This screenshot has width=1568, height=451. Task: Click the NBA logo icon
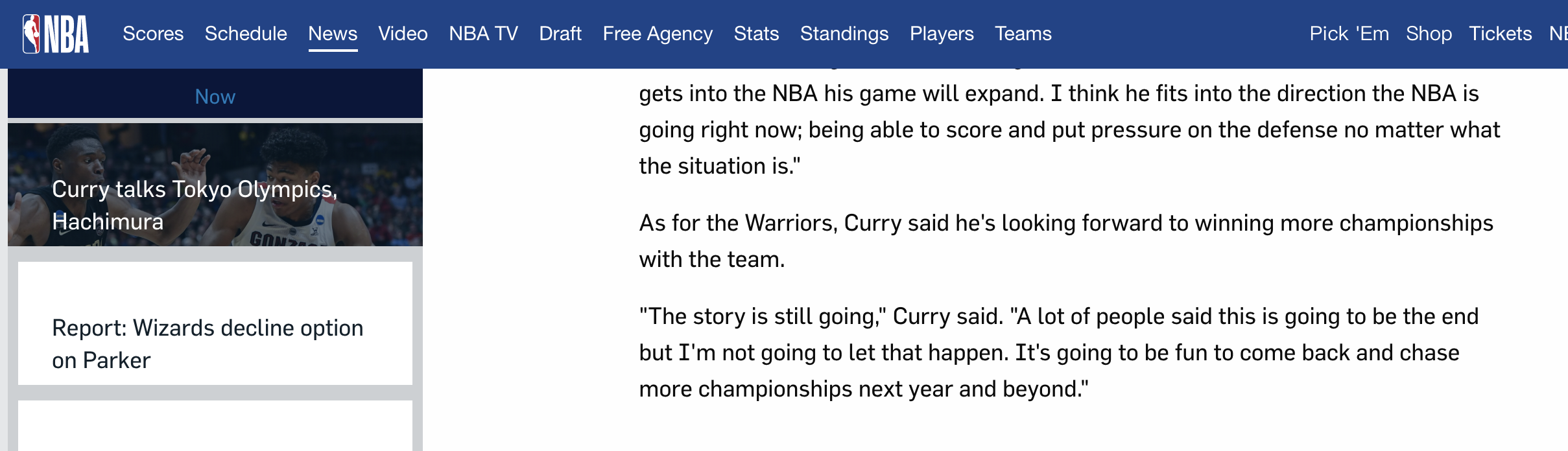(56, 34)
